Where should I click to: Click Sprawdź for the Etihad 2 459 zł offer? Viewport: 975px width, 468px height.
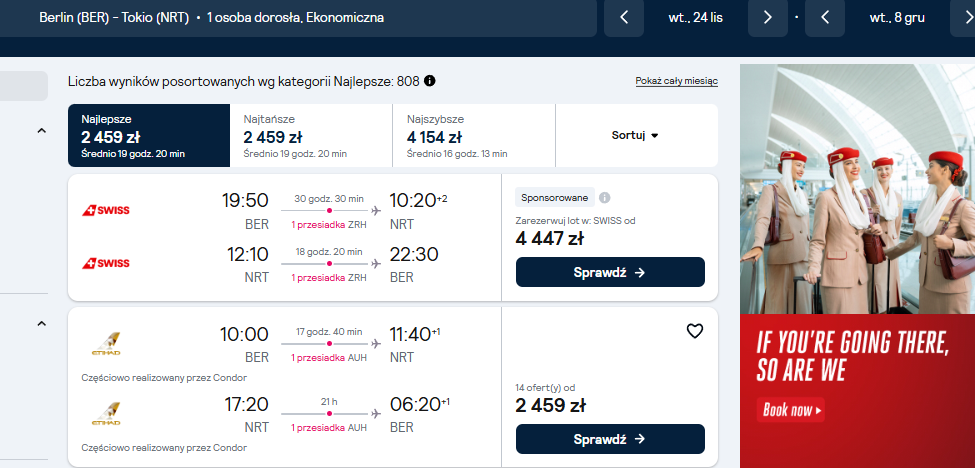click(x=610, y=439)
